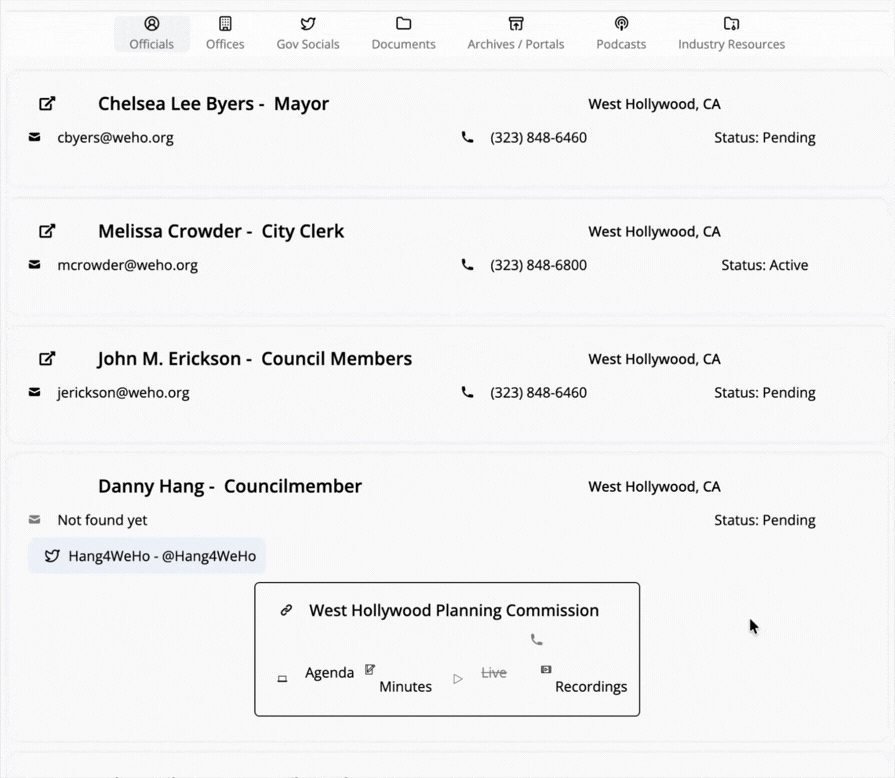
Task: Click the Live play triangle icon
Action: tap(458, 679)
